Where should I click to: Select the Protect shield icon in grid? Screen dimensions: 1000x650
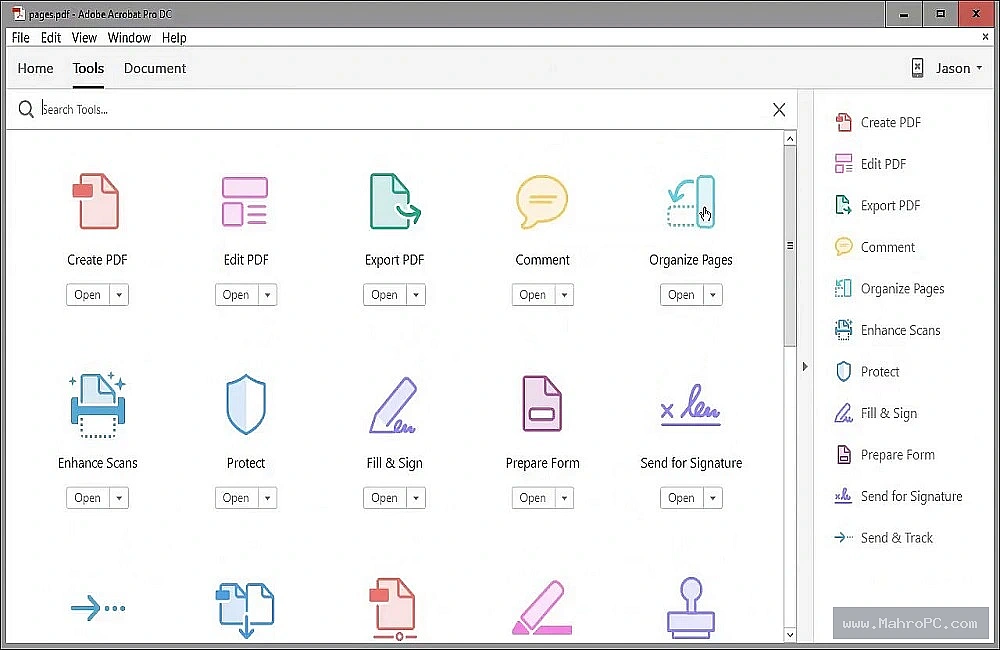pos(246,404)
